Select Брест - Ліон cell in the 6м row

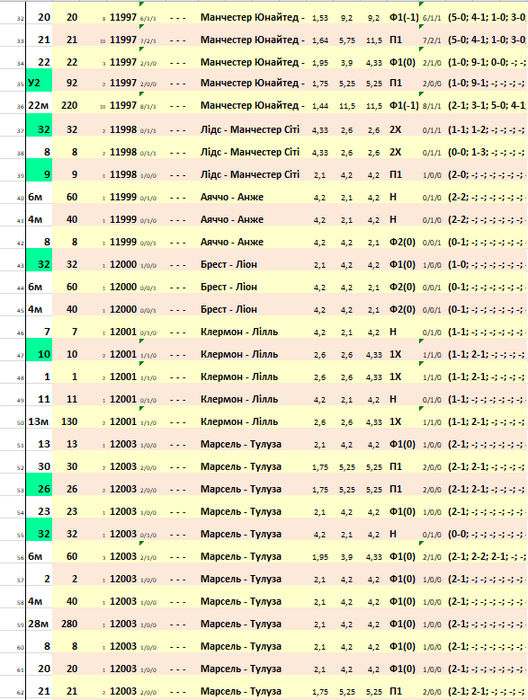tap(229, 287)
